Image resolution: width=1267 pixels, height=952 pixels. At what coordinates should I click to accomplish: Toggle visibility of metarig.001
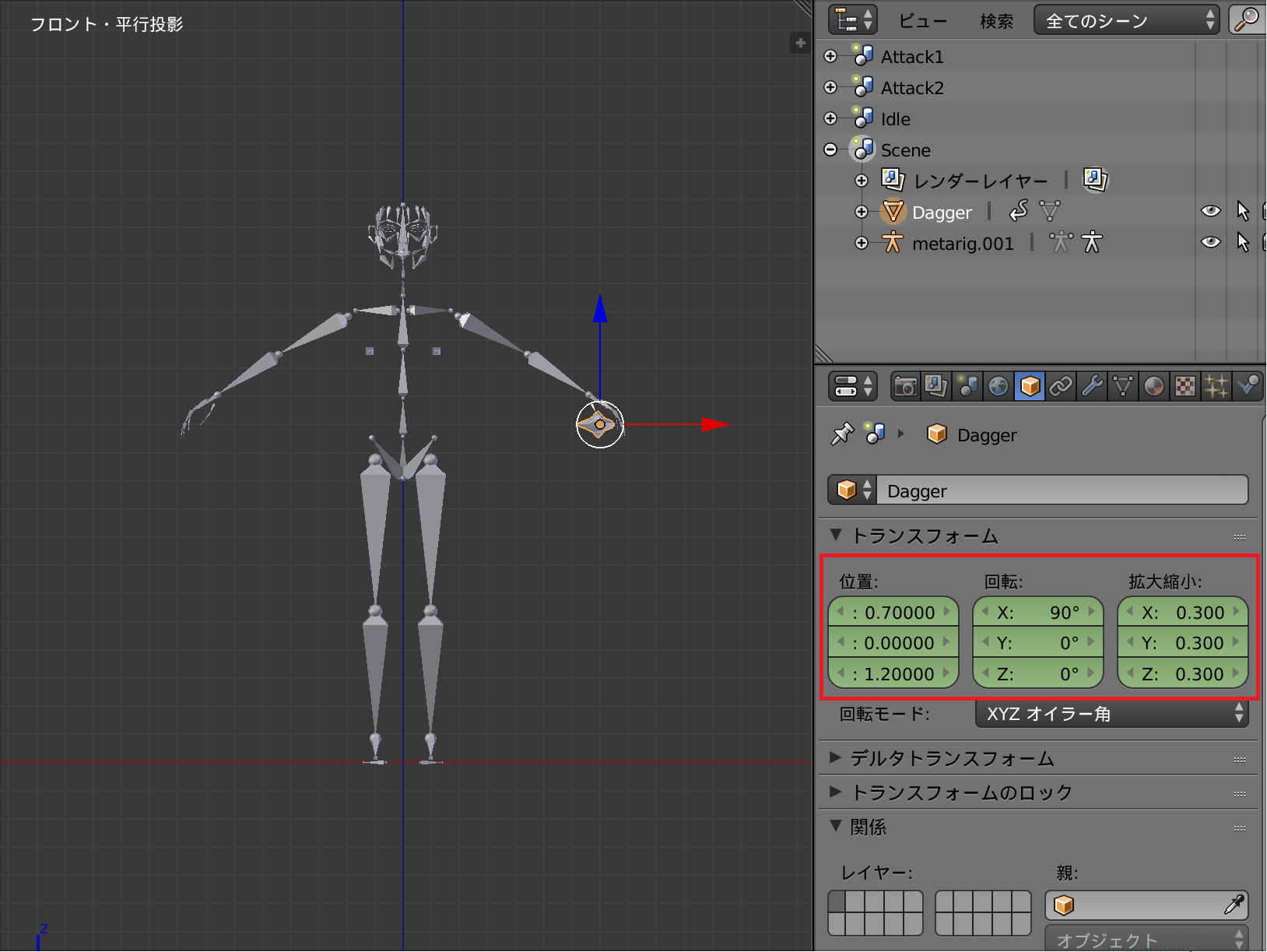pyautogui.click(x=1211, y=242)
